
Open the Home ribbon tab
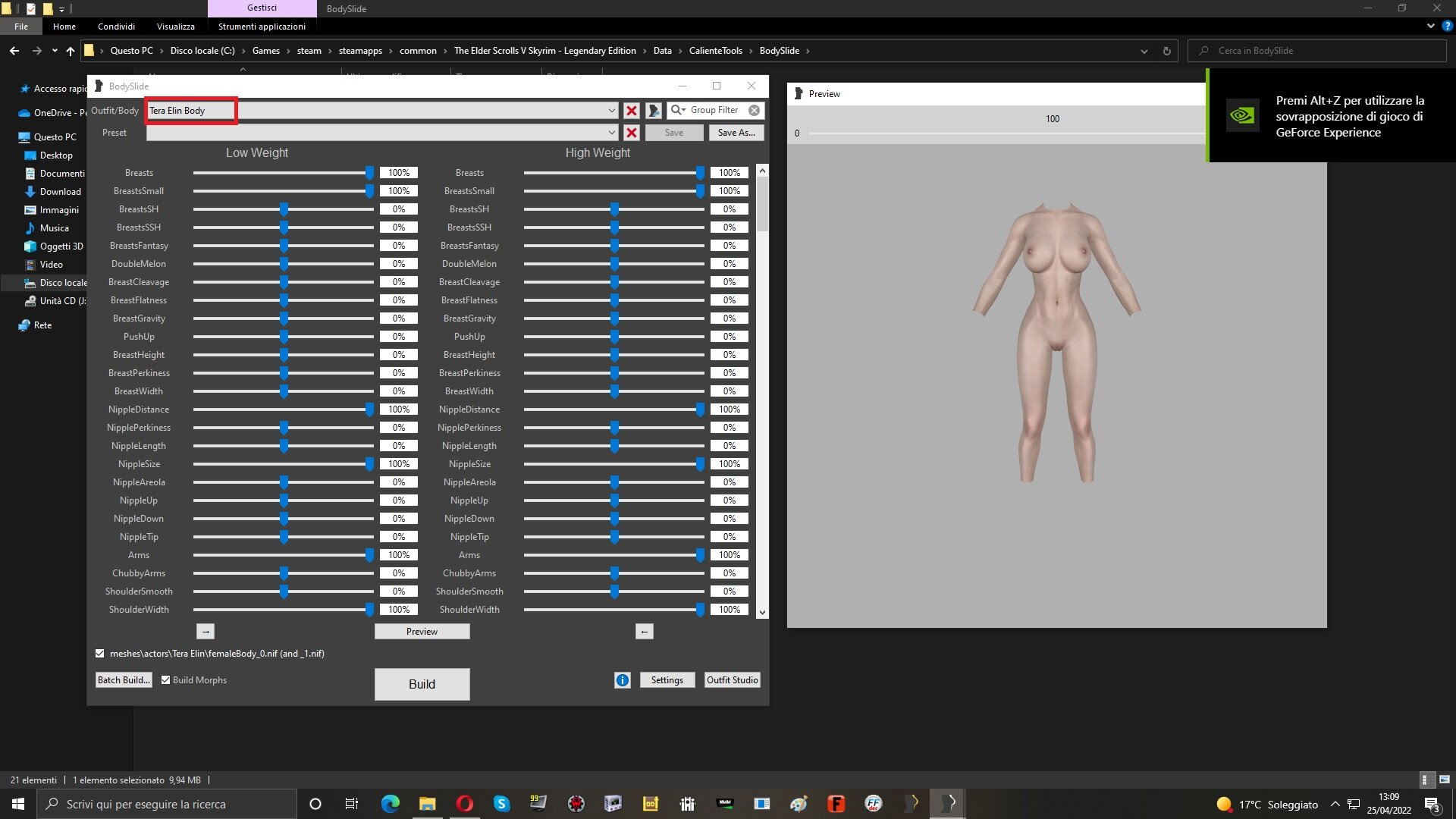pos(64,27)
